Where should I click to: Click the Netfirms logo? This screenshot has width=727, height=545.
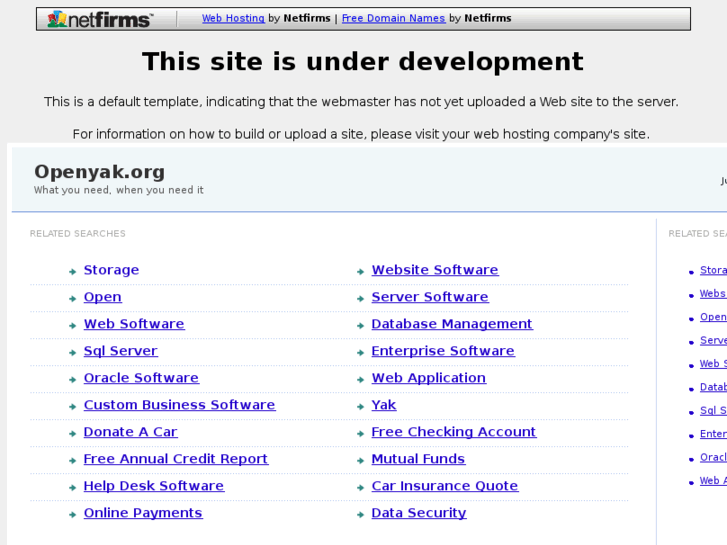tap(100, 19)
